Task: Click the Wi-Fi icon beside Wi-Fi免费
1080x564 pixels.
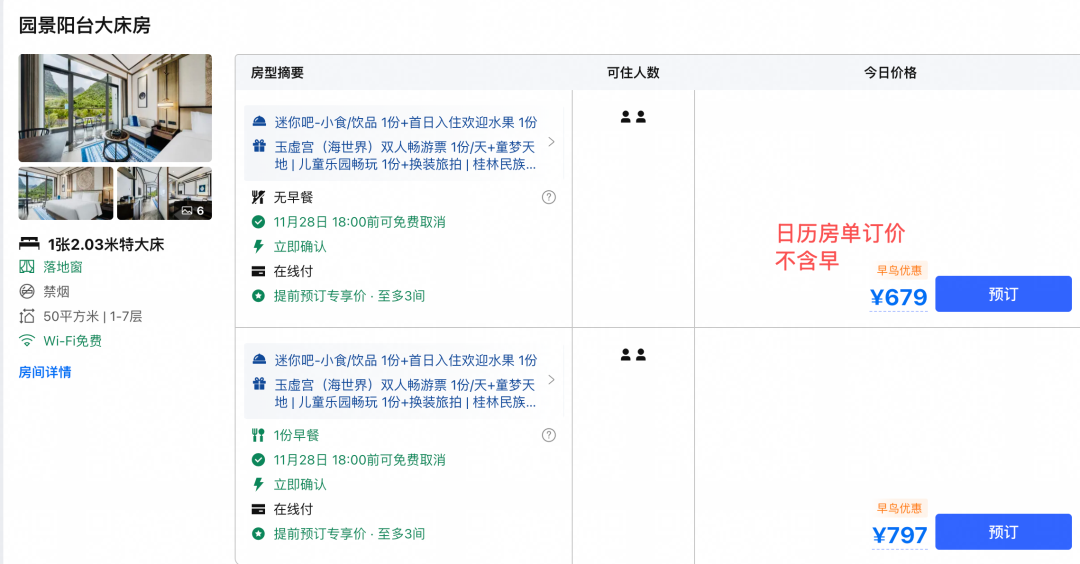Action: click(x=27, y=341)
